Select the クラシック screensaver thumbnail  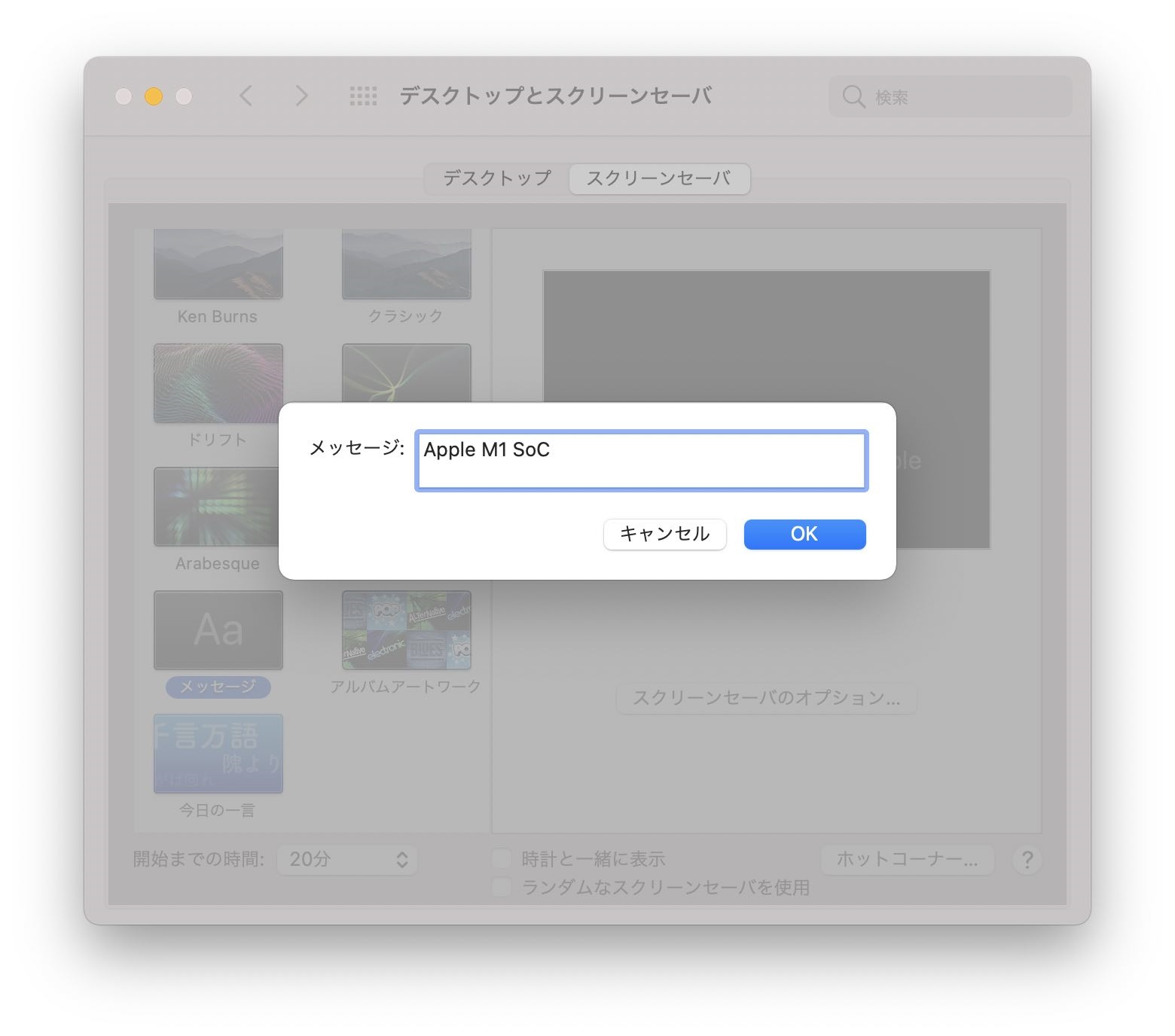[407, 264]
